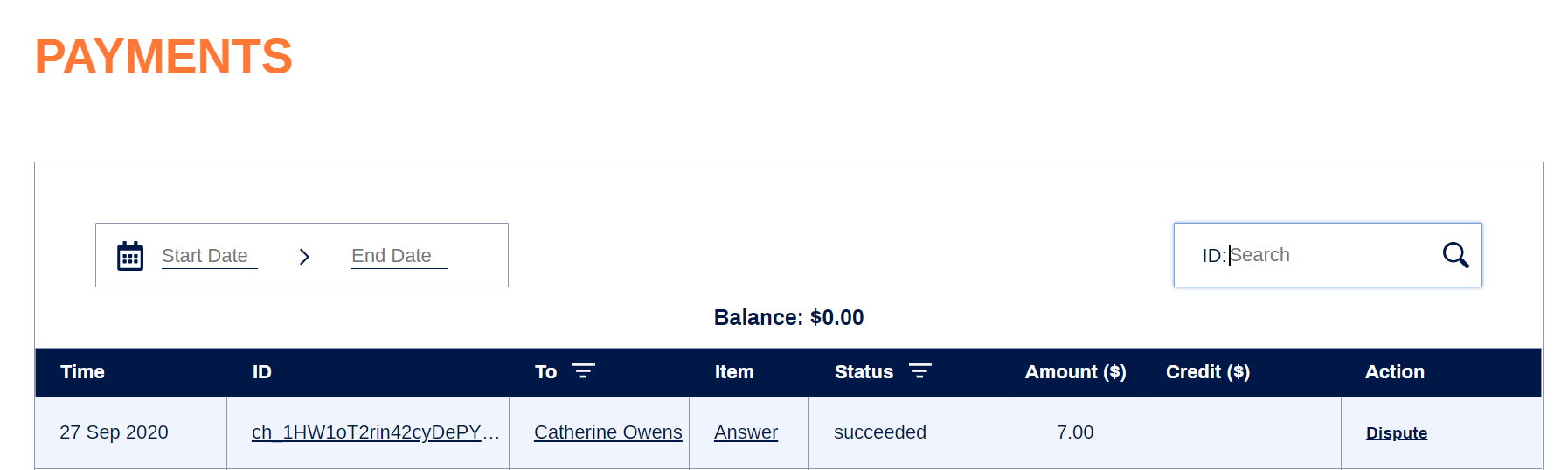Screen dimensions: 1568x470
Task: Open Catherine Owens profile link
Action: 608,432
